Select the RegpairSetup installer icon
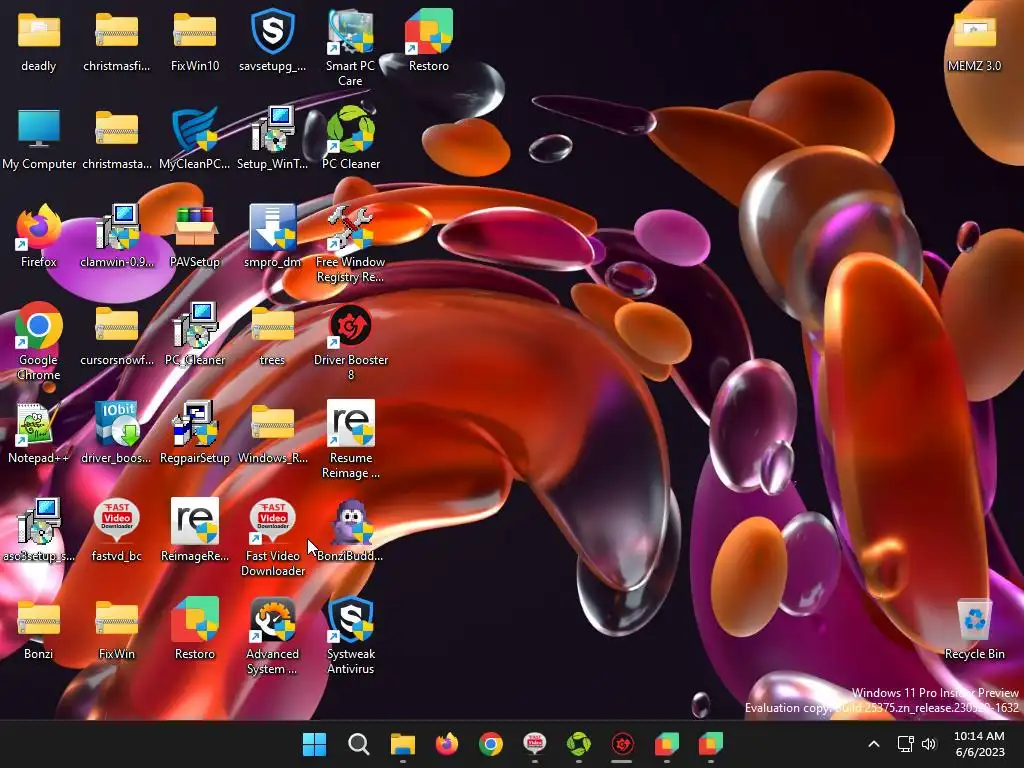The width and height of the screenshot is (1024, 768). point(195,423)
